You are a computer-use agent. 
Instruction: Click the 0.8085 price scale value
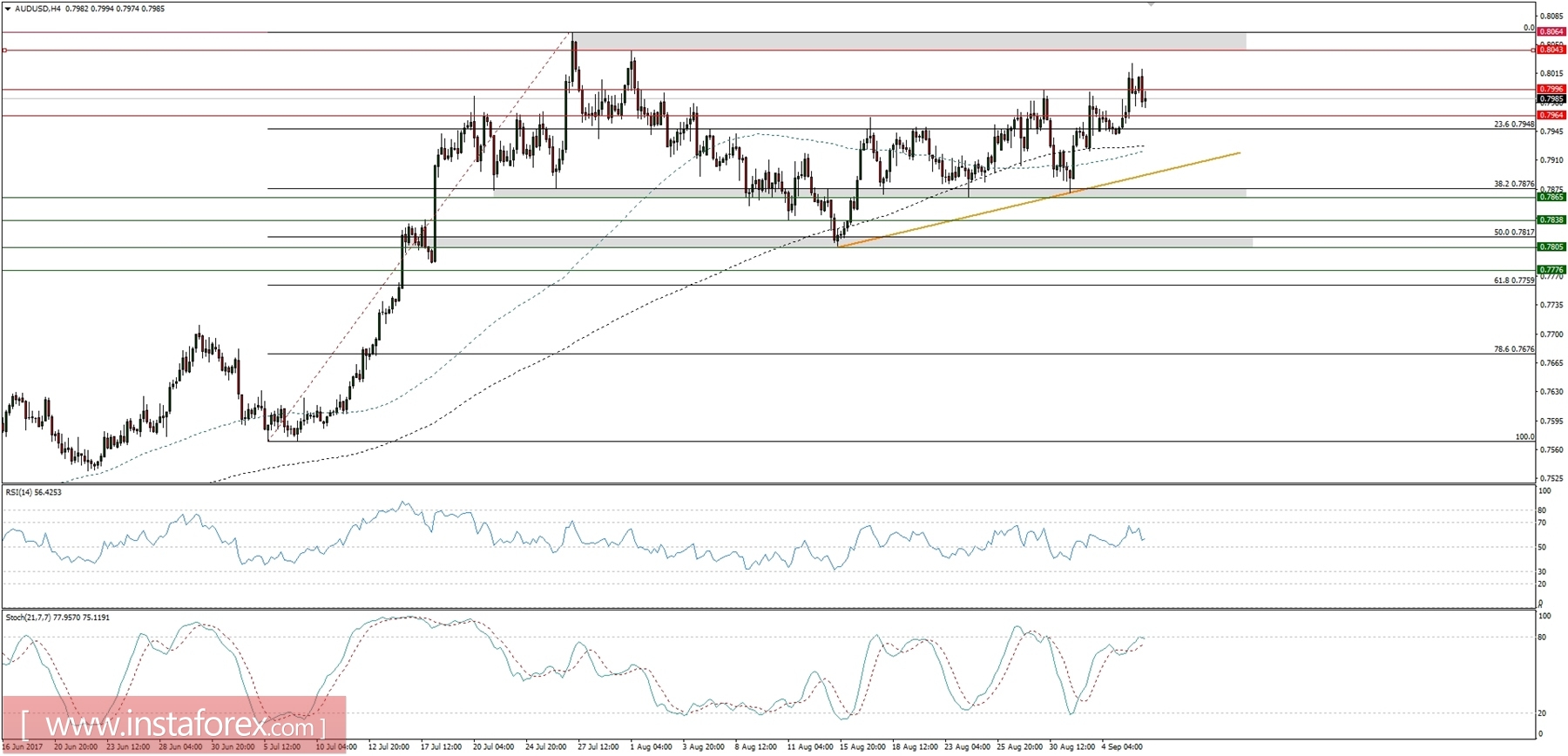pos(1552,16)
